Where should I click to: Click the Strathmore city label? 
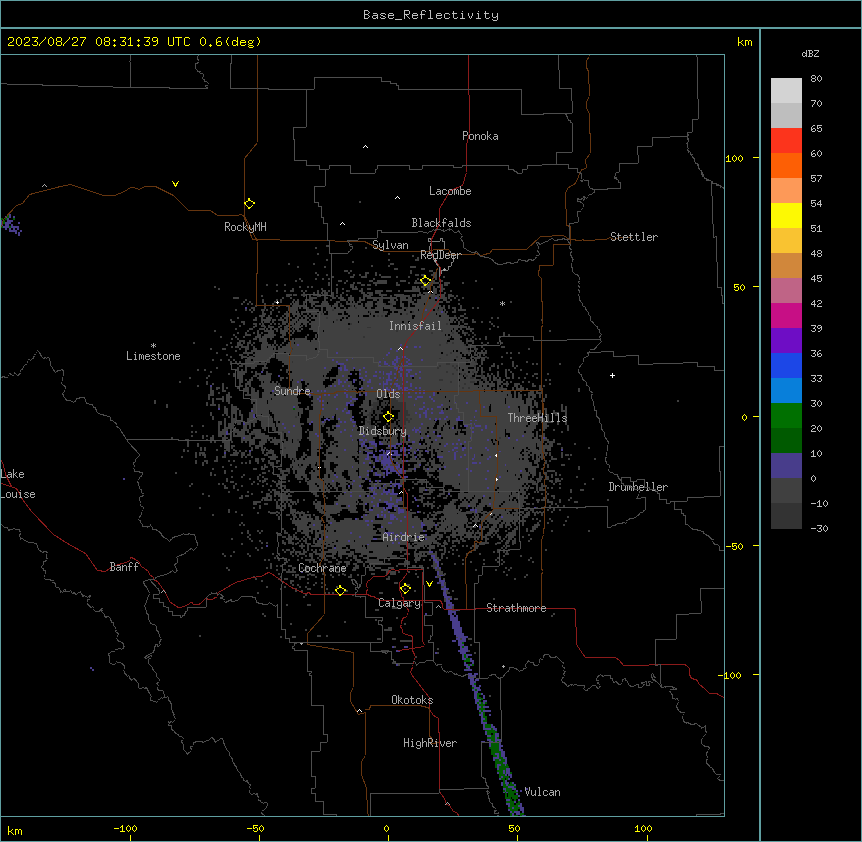[x=516, y=608]
